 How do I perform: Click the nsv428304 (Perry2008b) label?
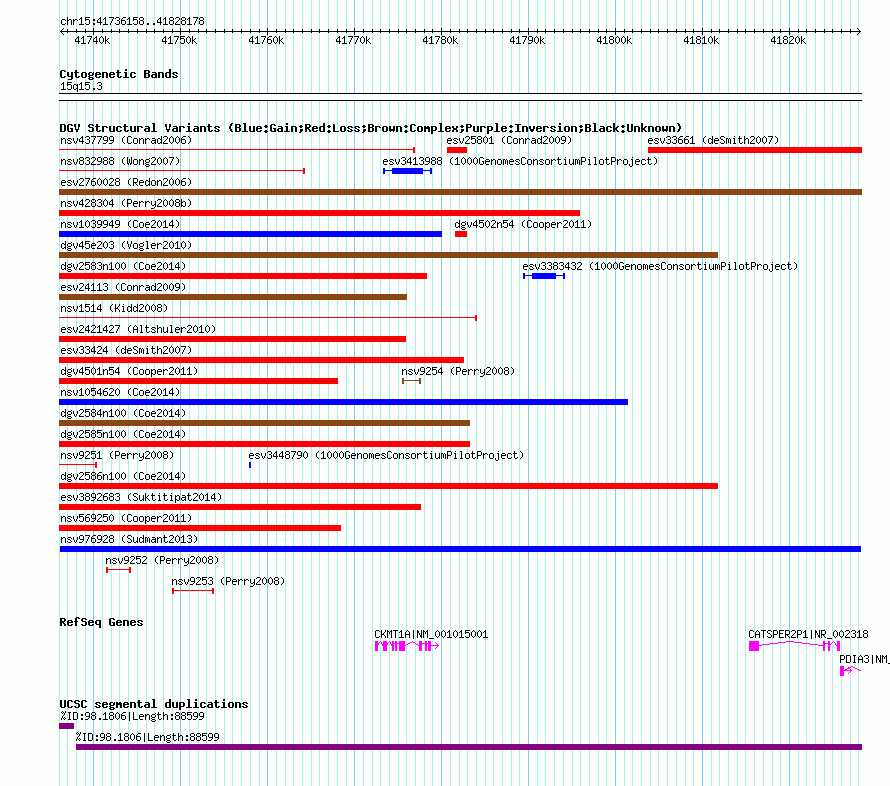tap(126, 203)
